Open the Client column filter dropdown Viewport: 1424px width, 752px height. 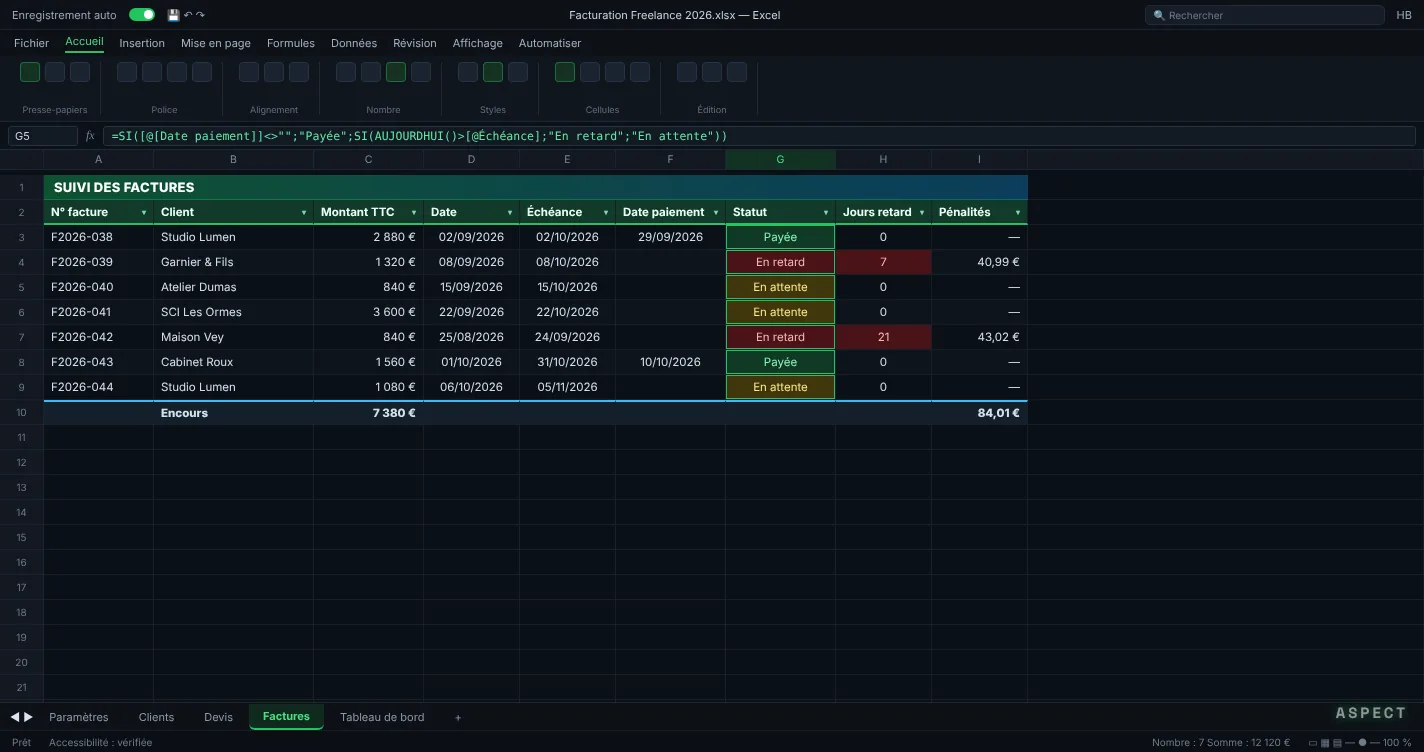click(x=304, y=213)
